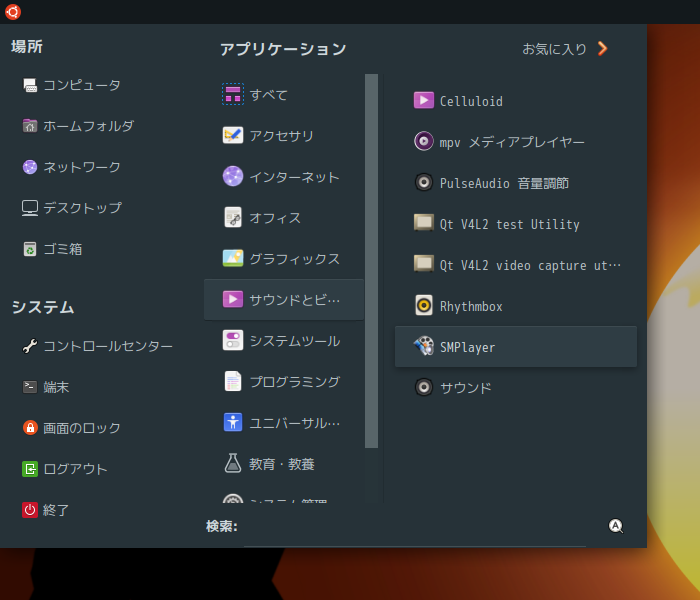Click the Qt V4L2 video capture icon
The height and width of the screenshot is (600, 700).
(424, 264)
